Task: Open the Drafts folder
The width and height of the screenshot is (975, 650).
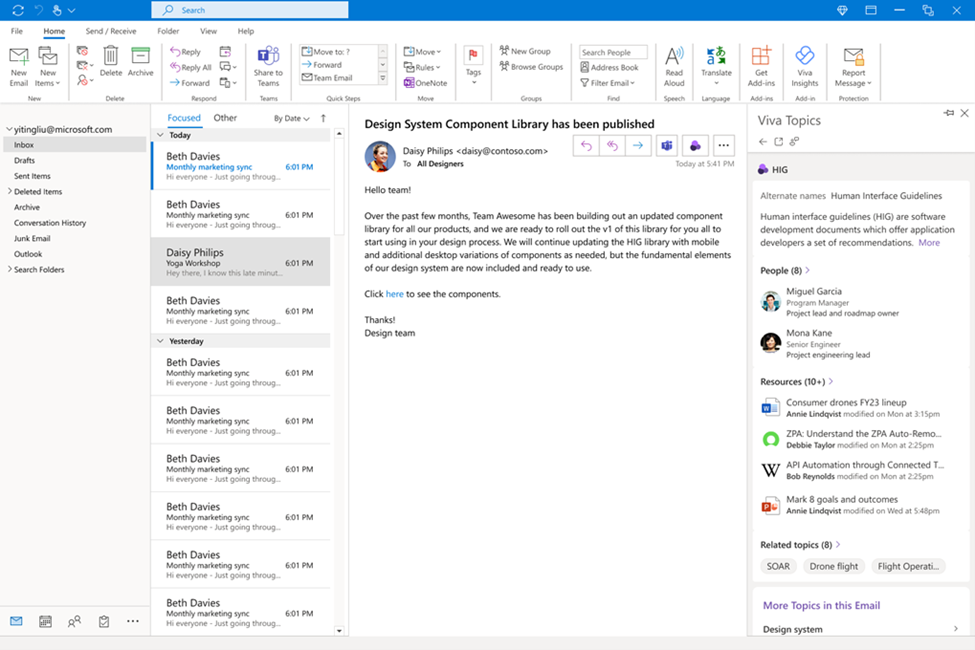Action: coord(25,160)
